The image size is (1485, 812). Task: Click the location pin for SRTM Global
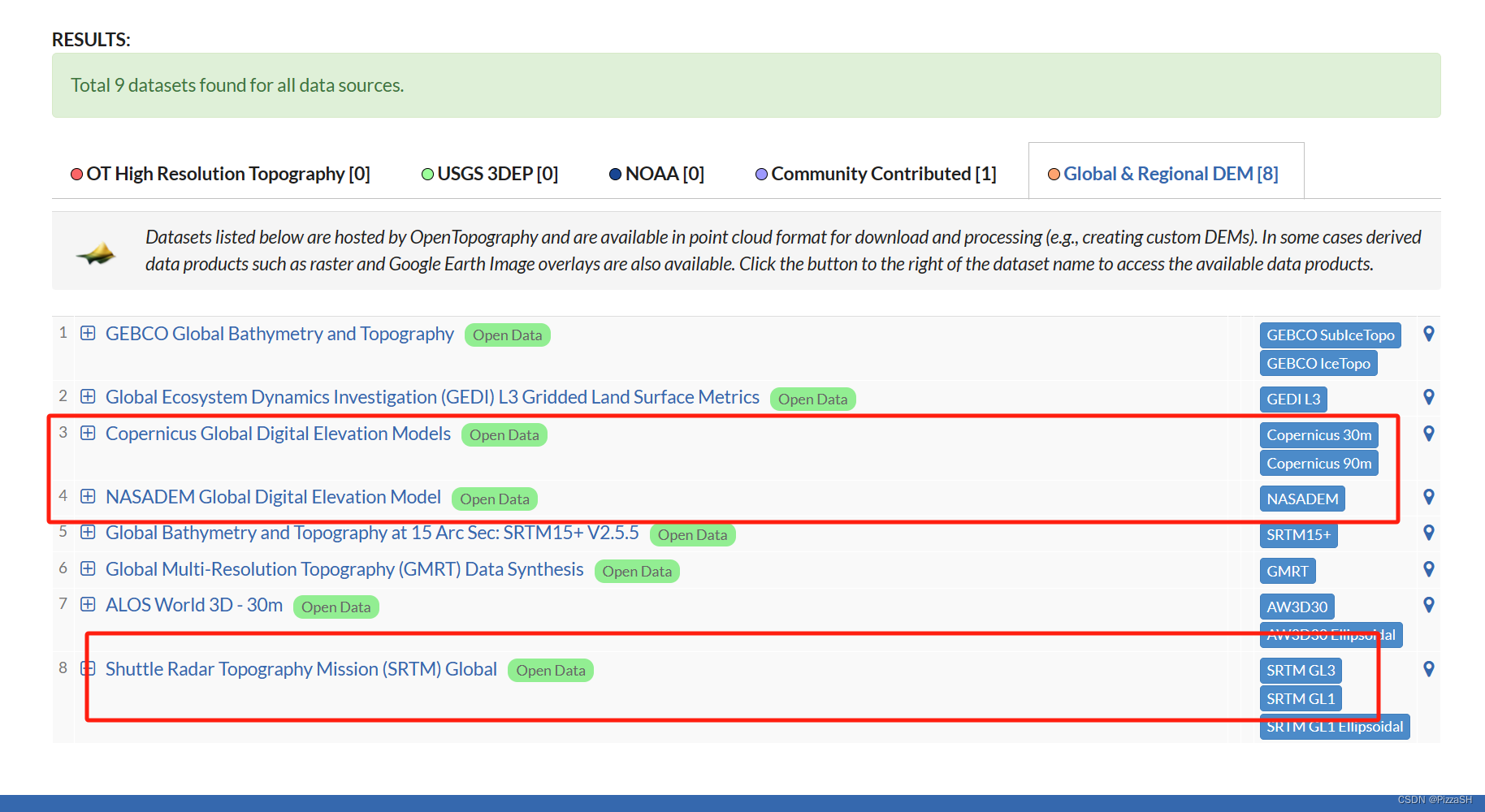[1429, 669]
